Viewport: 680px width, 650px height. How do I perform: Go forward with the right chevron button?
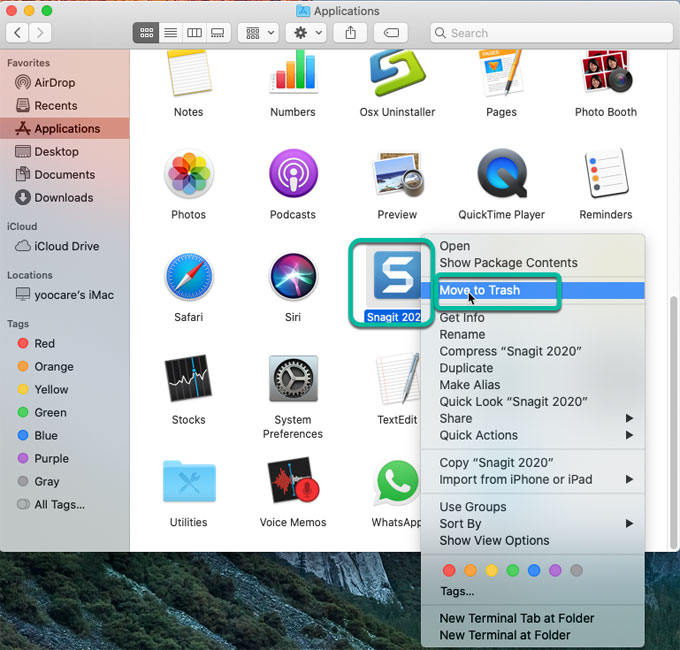click(40, 33)
